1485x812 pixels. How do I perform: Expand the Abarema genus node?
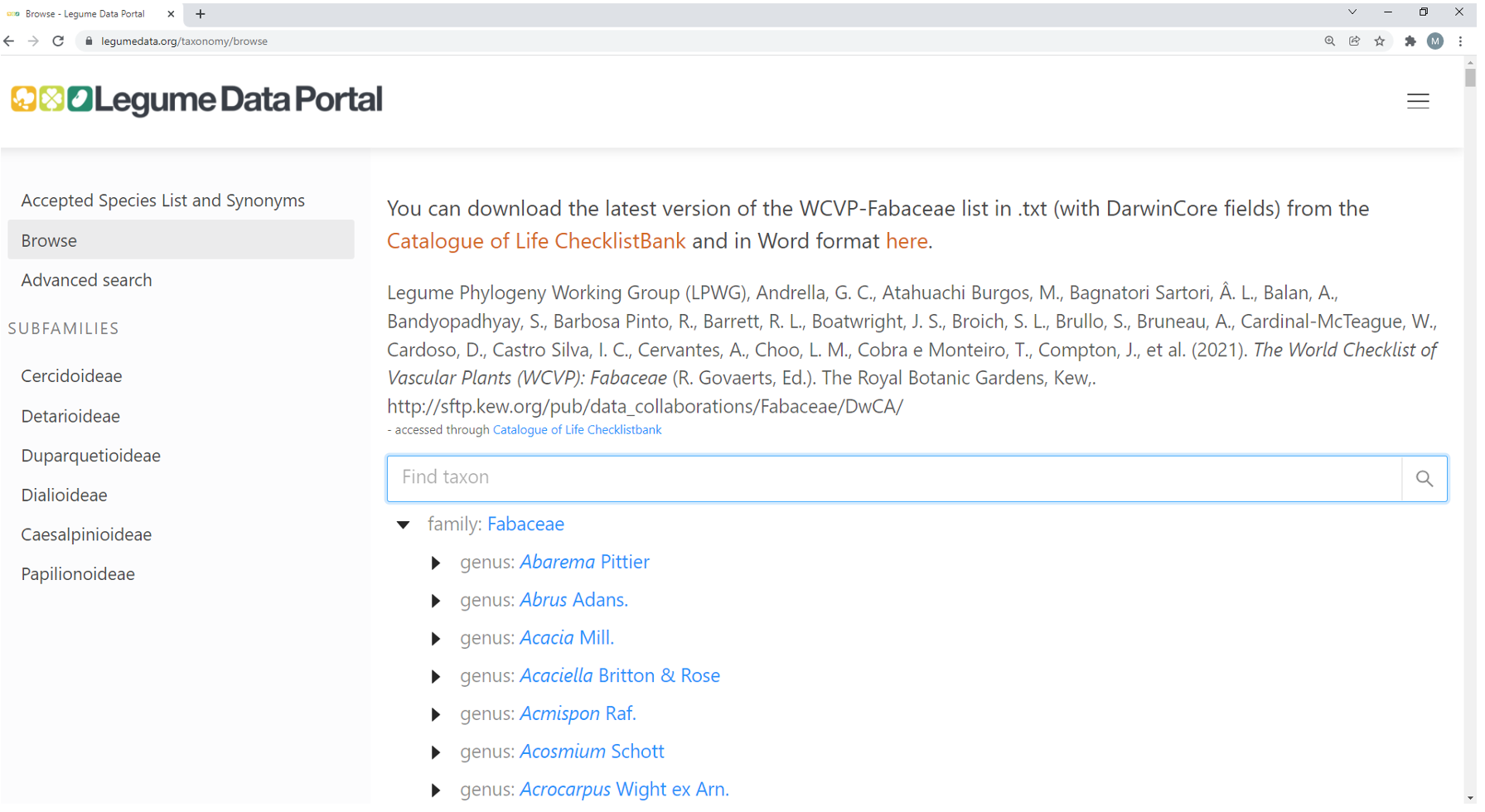(x=436, y=563)
